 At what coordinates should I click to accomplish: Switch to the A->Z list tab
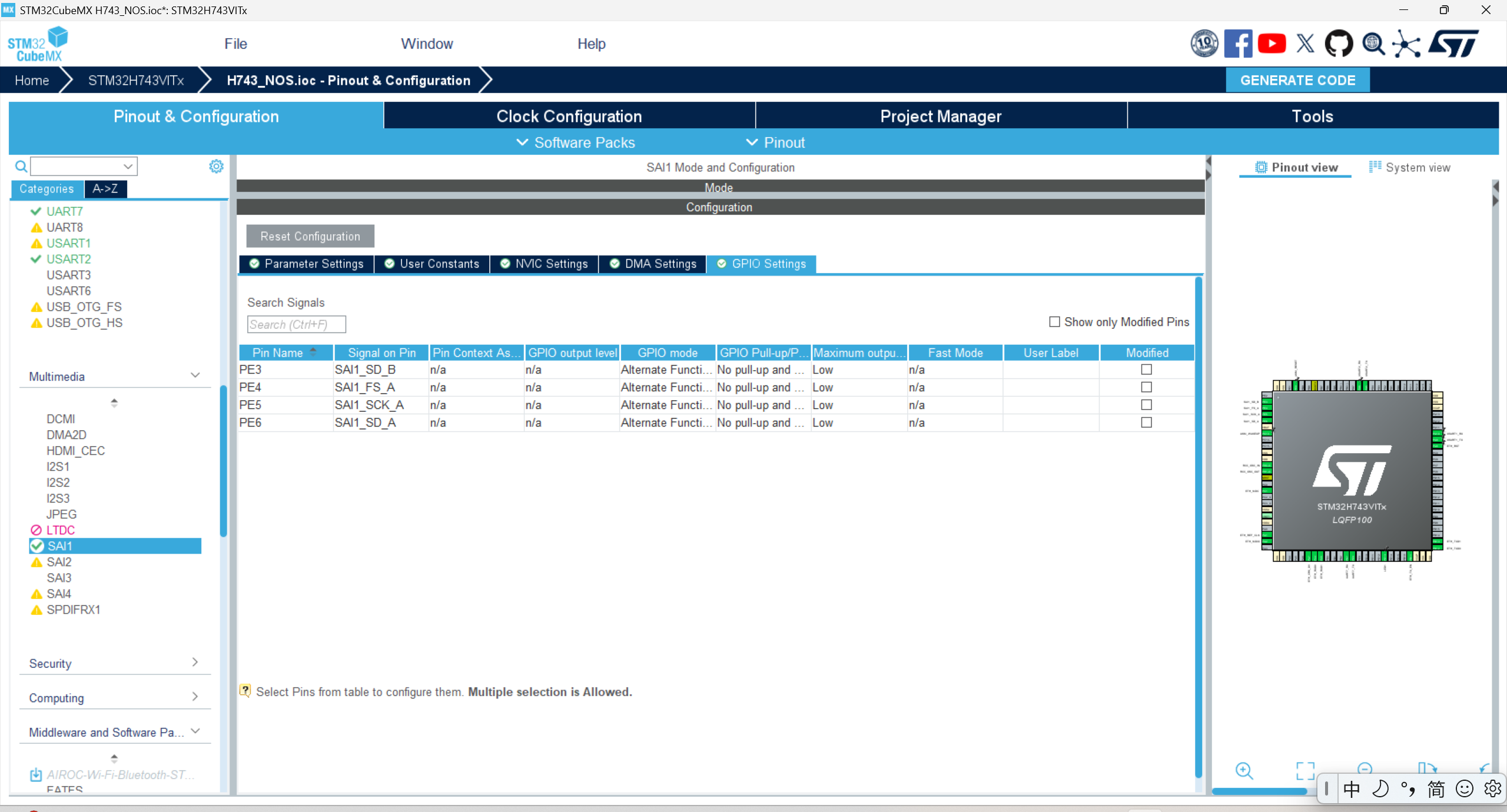point(105,188)
